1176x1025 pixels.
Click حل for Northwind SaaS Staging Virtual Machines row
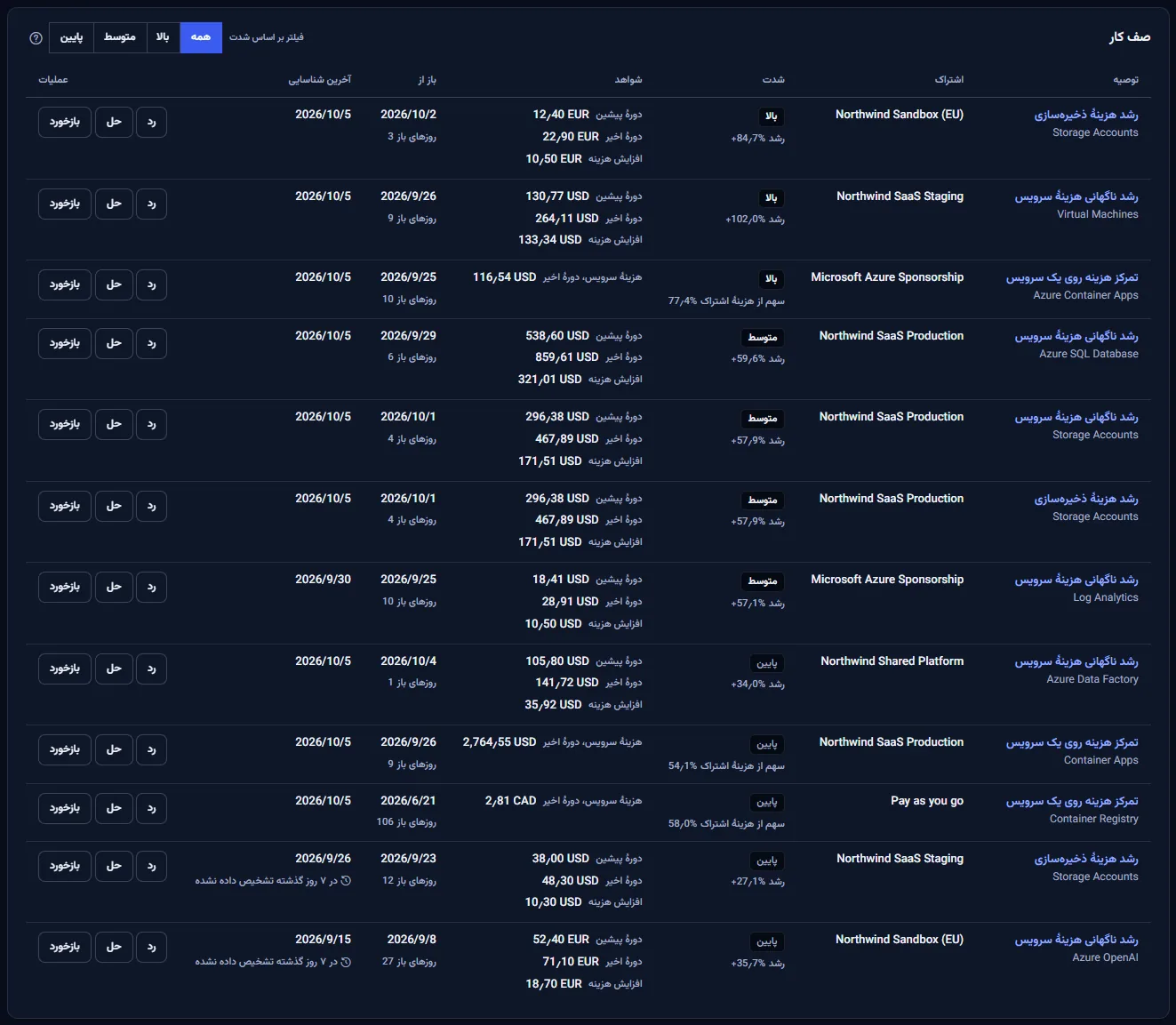tap(114, 204)
